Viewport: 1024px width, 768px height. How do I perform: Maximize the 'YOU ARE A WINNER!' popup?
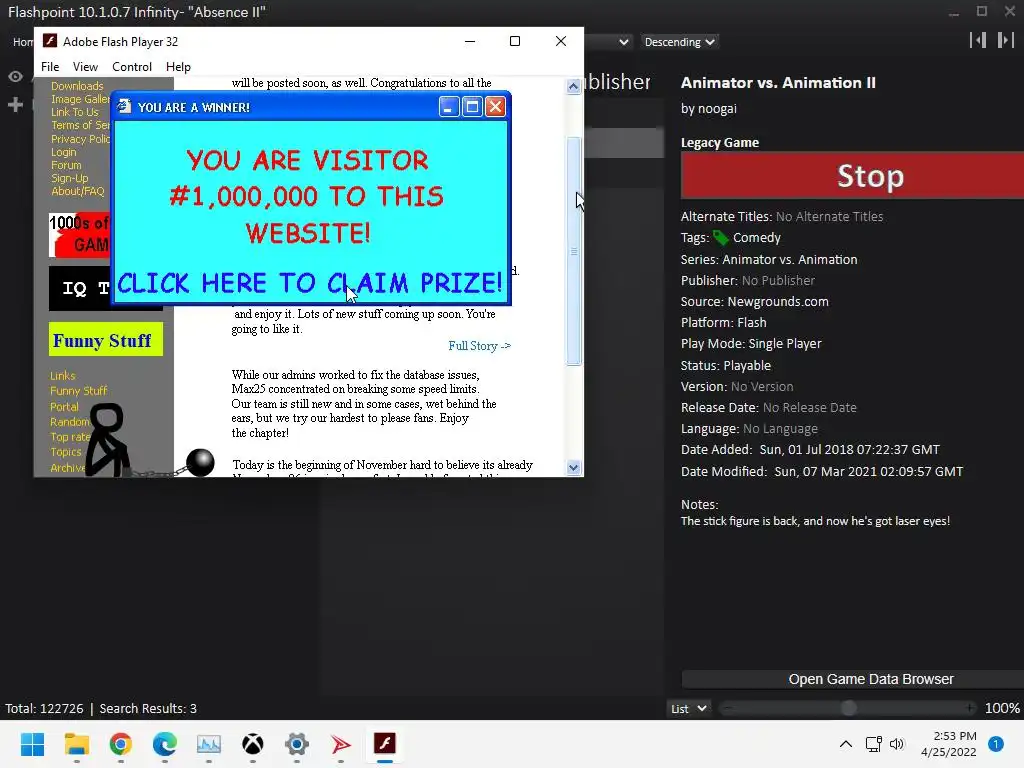click(472, 106)
